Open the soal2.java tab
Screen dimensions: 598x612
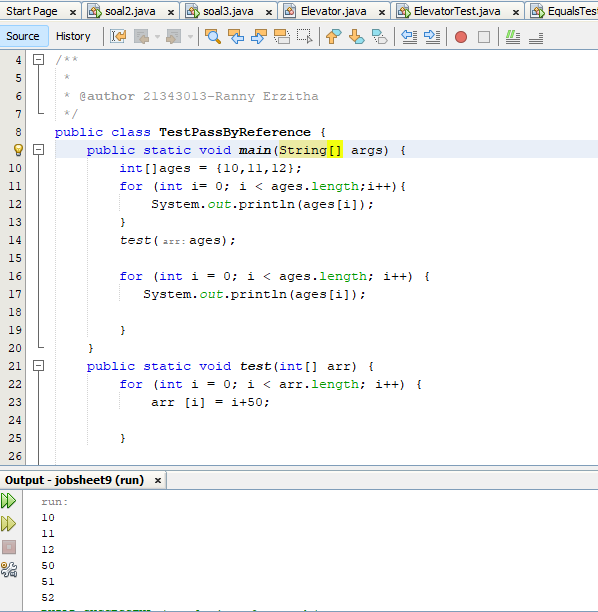[x=130, y=11]
